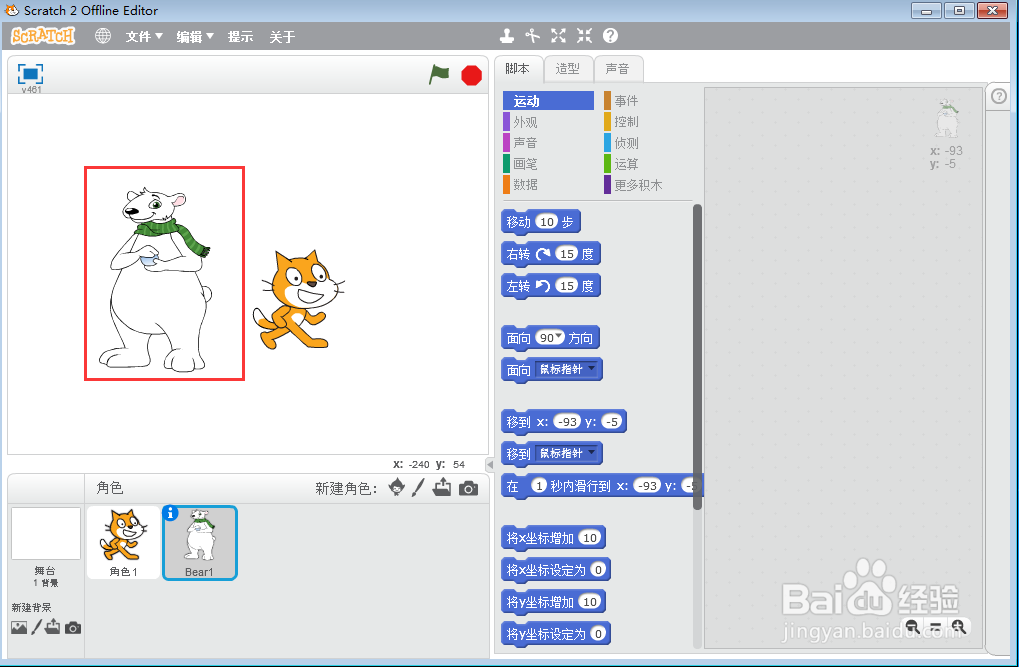Click the green flag to start

tap(439, 74)
